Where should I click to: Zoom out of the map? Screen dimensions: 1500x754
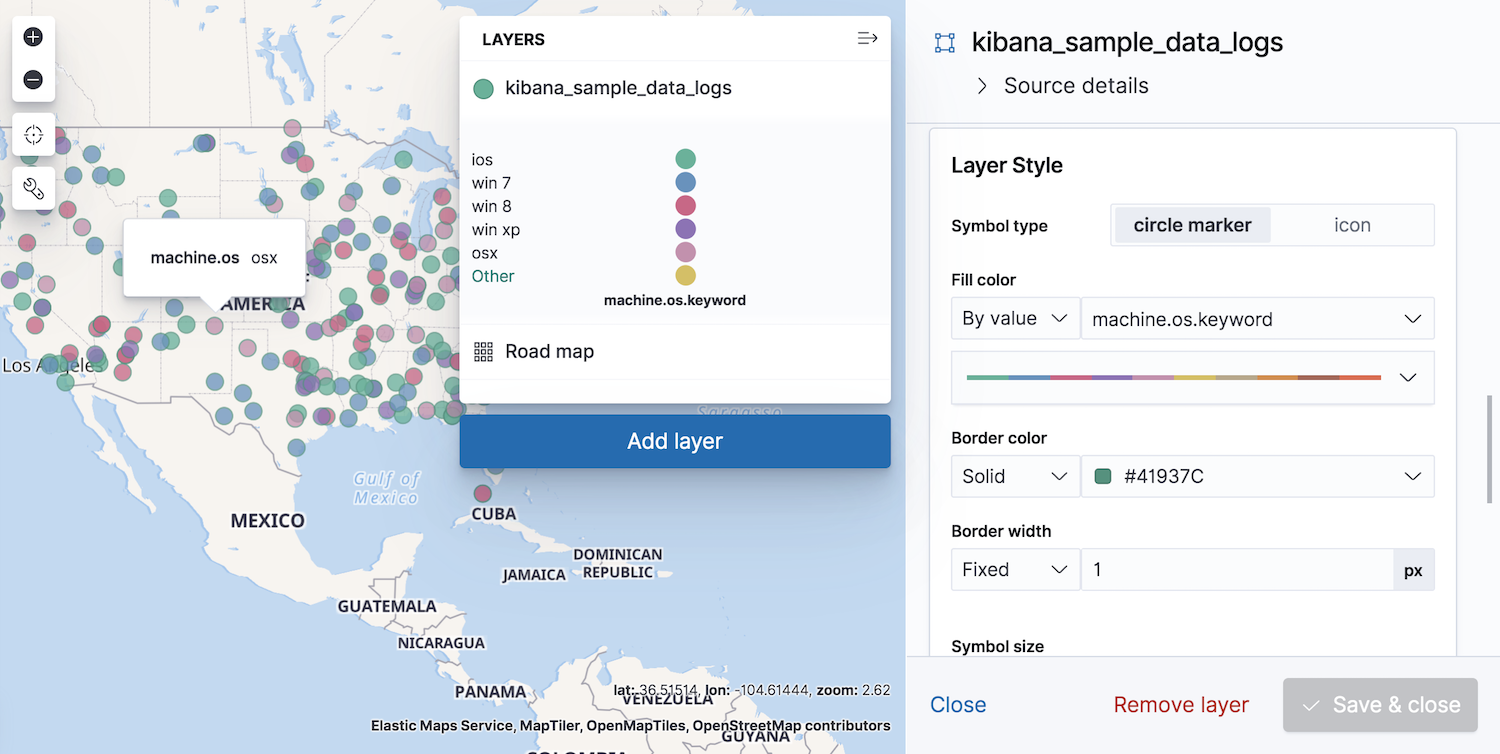(x=33, y=78)
